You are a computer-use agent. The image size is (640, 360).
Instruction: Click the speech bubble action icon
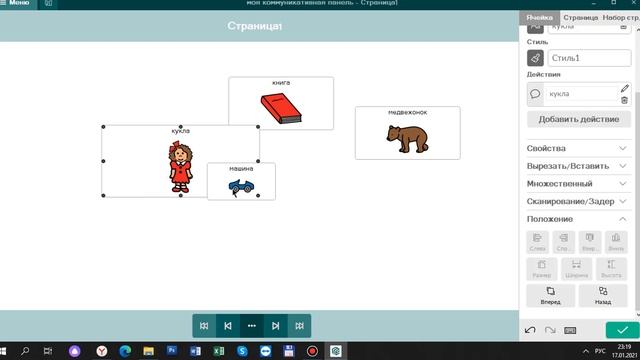pyautogui.click(x=535, y=94)
